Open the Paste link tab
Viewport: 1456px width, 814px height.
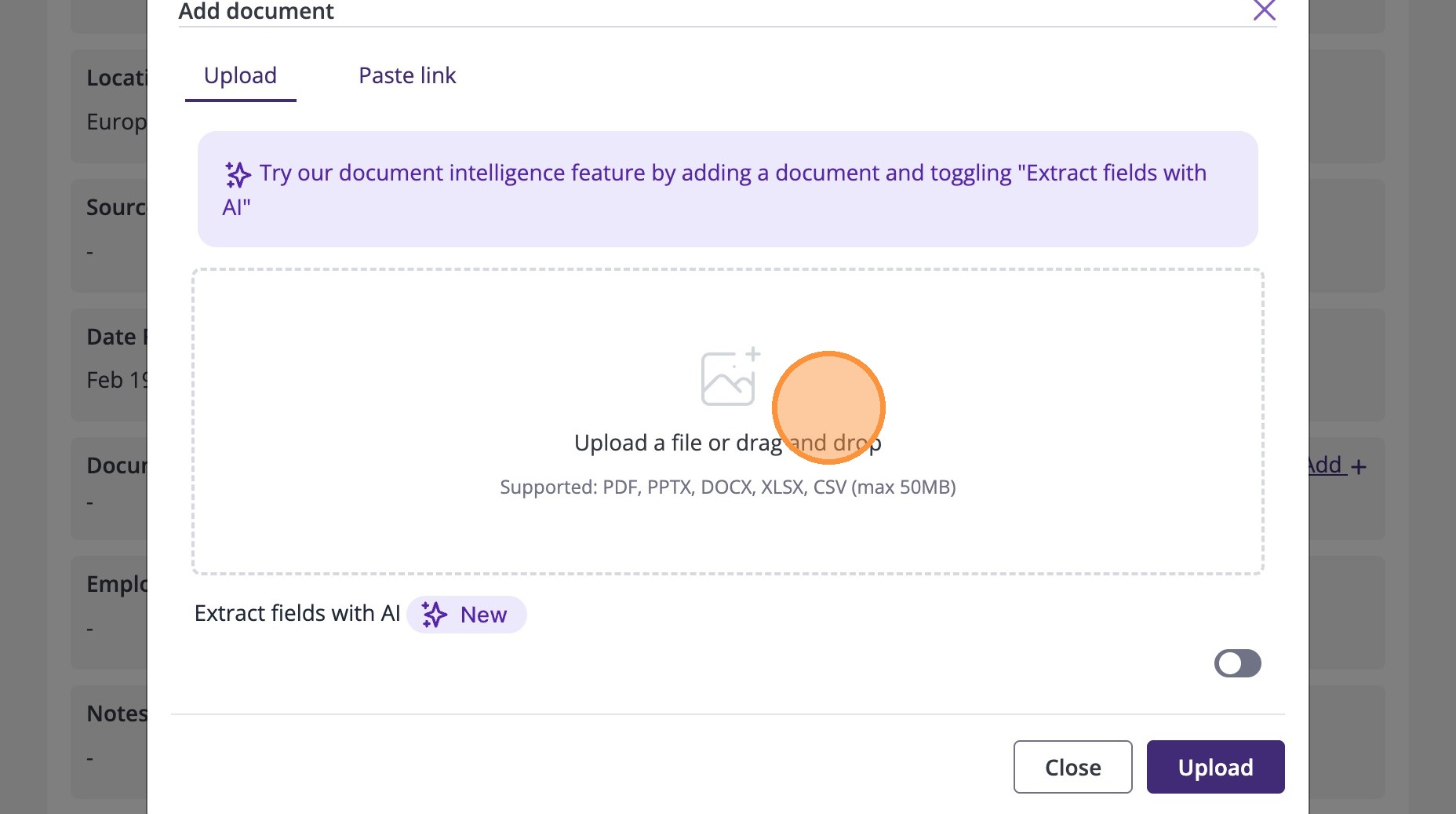click(407, 75)
